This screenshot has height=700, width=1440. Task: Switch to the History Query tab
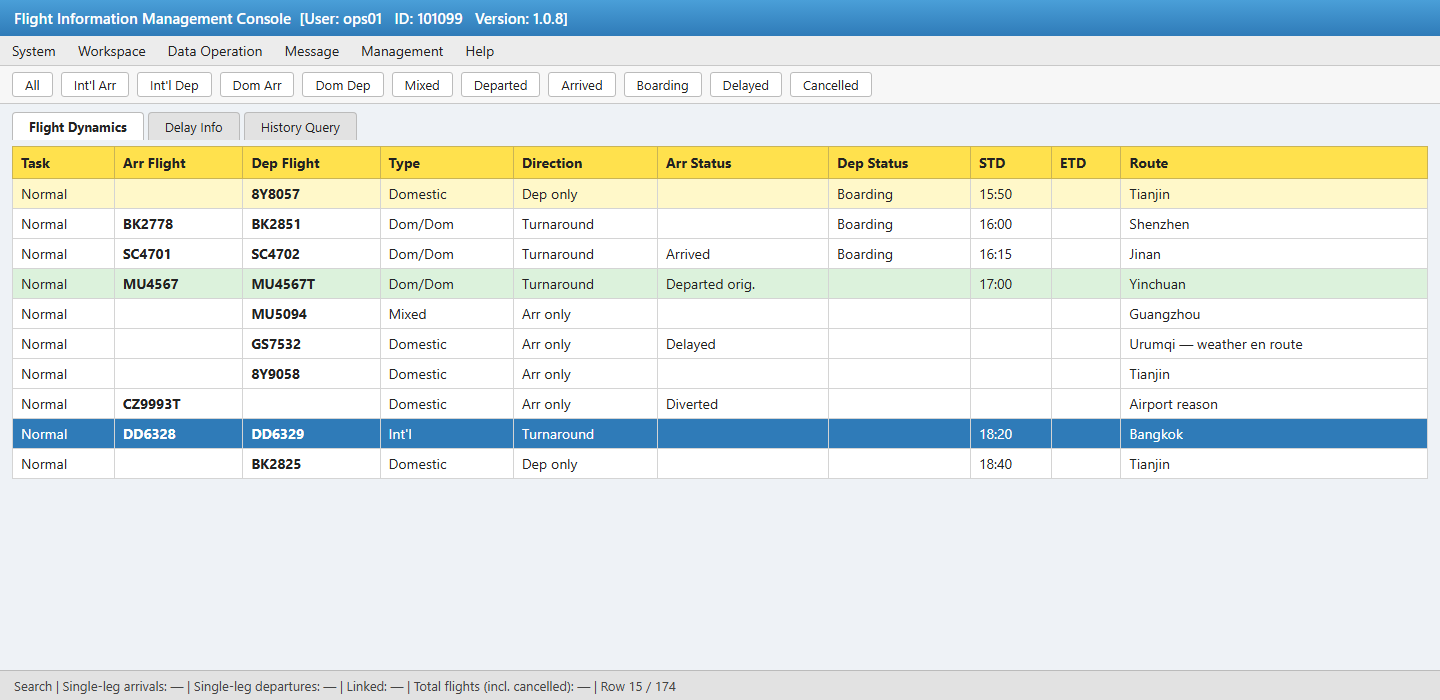click(300, 127)
